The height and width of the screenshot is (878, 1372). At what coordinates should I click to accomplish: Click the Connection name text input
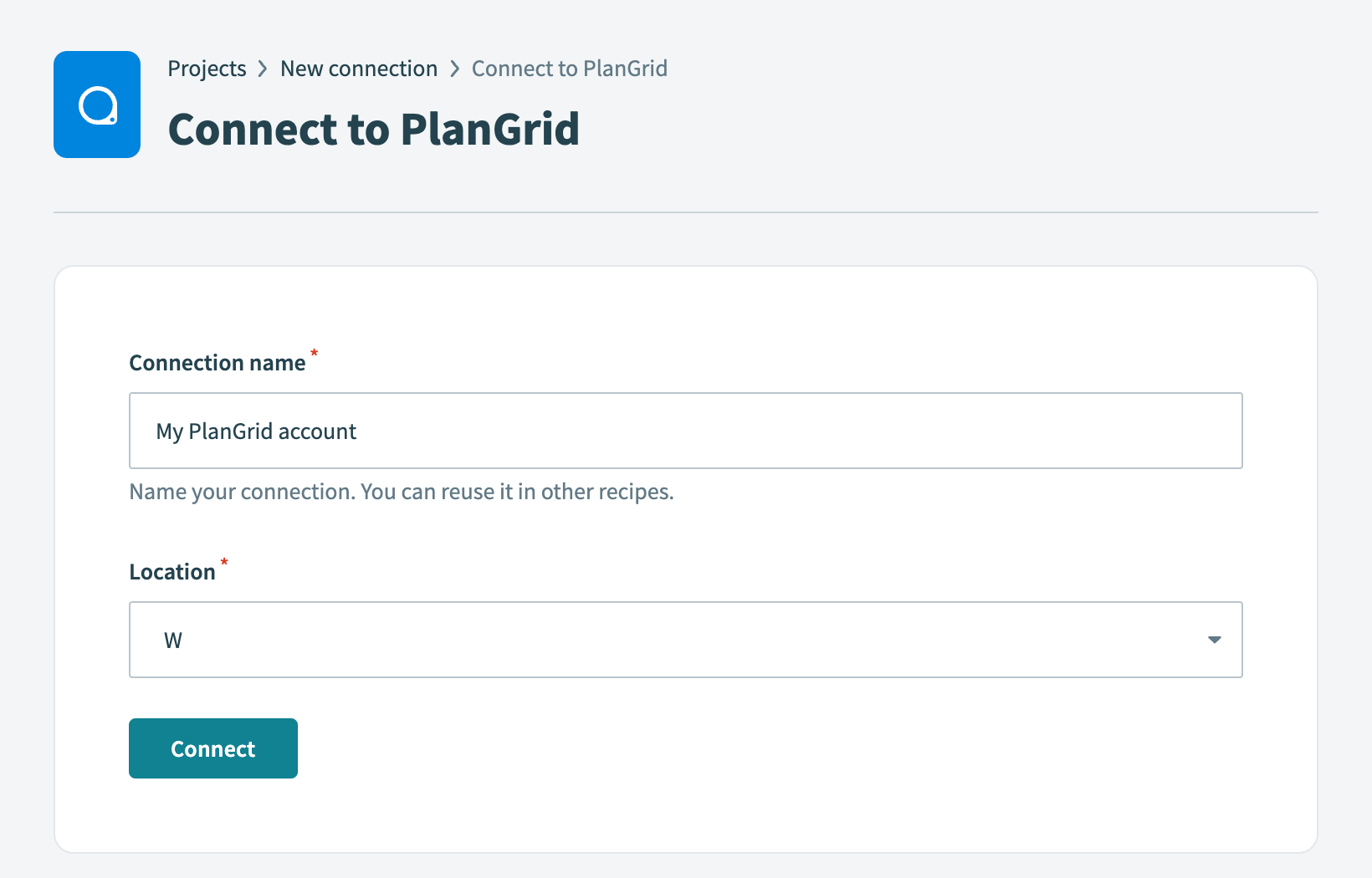coord(686,431)
